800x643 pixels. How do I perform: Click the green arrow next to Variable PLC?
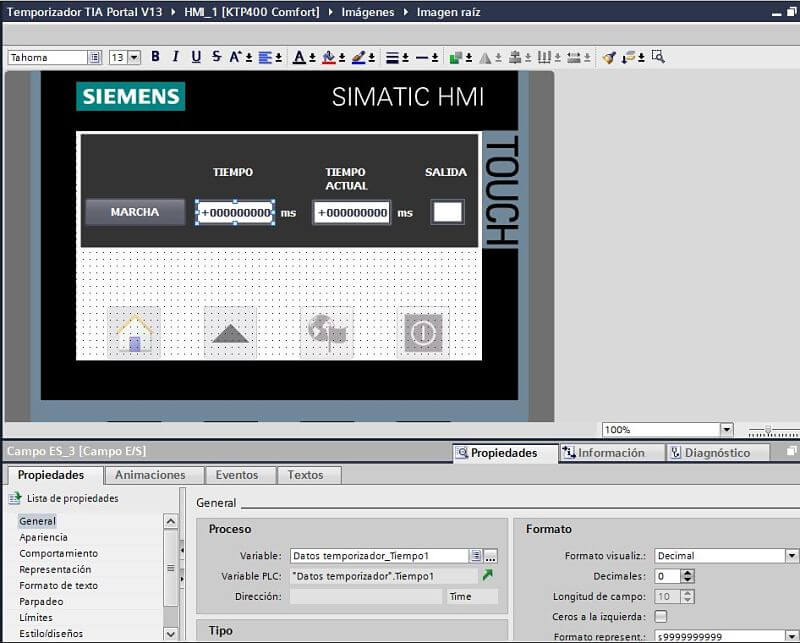[x=488, y=576]
